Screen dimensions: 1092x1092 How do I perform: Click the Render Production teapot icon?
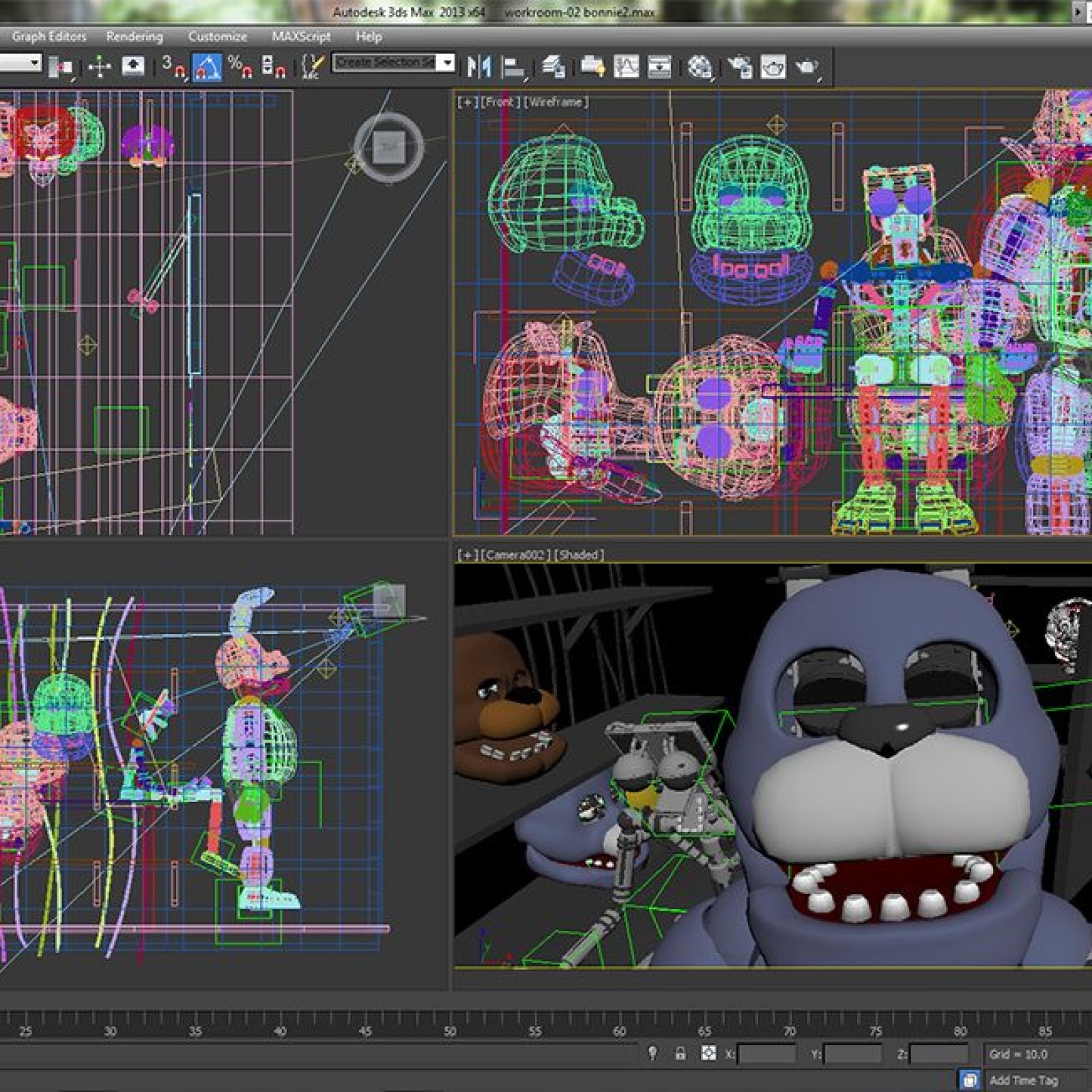(x=807, y=67)
